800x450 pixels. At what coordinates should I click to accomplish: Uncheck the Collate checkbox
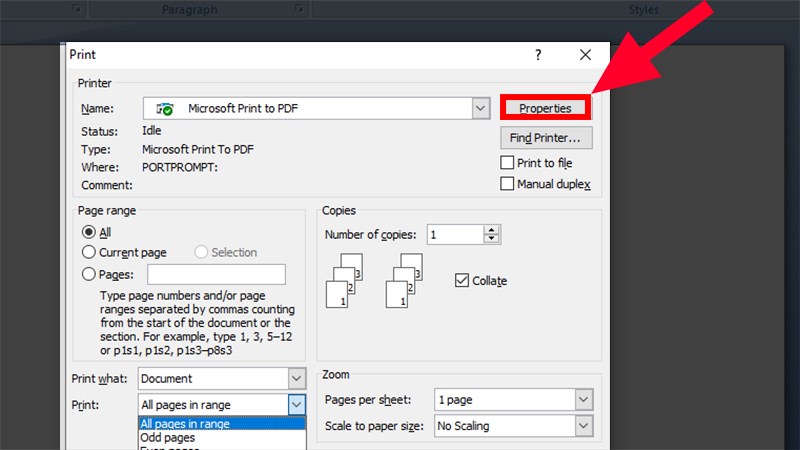462,281
